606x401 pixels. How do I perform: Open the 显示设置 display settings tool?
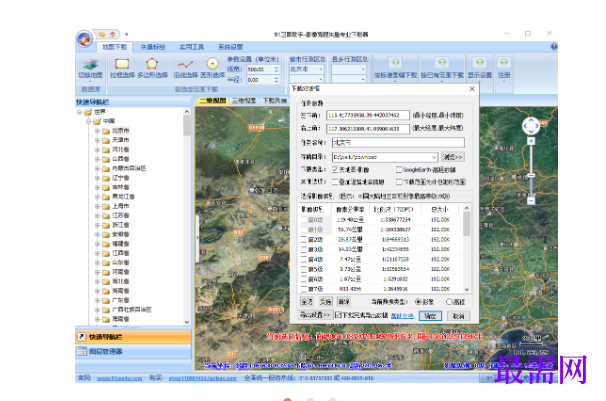click(x=480, y=69)
